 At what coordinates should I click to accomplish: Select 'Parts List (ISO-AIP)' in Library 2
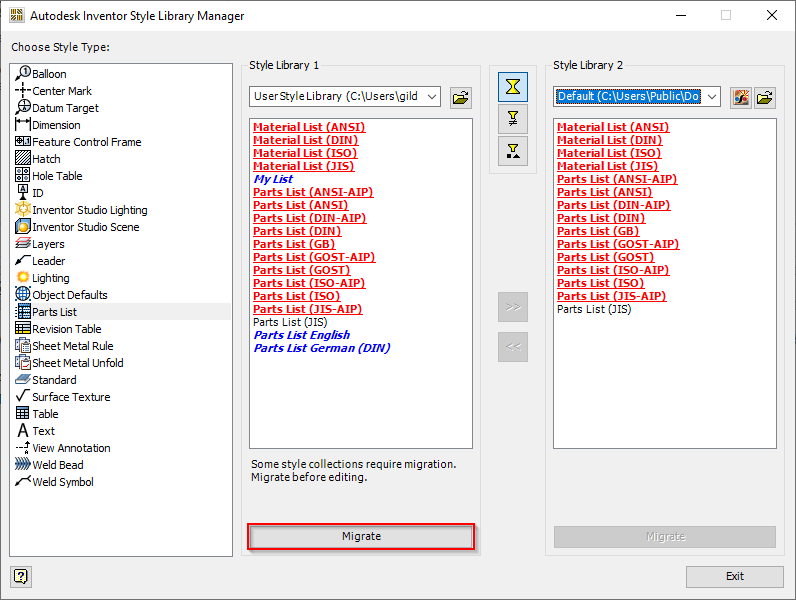(x=613, y=270)
